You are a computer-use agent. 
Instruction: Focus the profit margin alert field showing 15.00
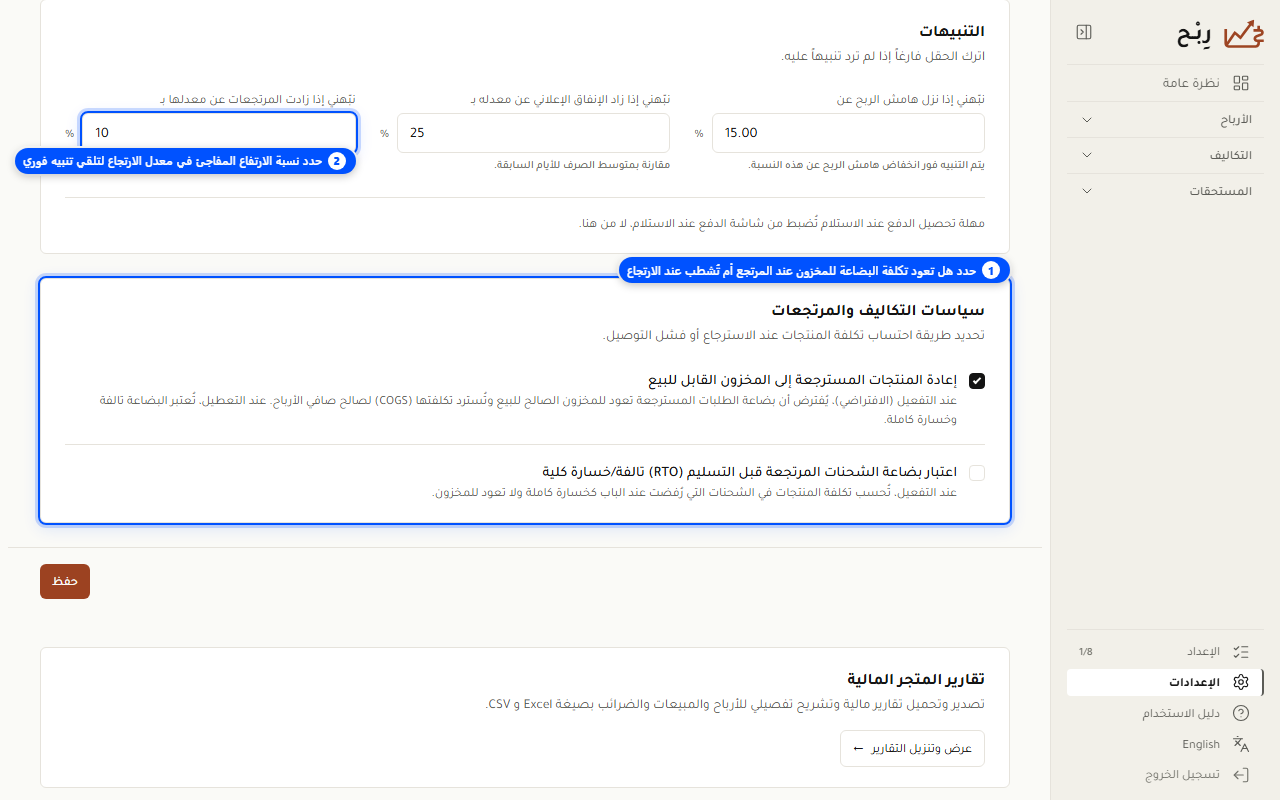(848, 133)
